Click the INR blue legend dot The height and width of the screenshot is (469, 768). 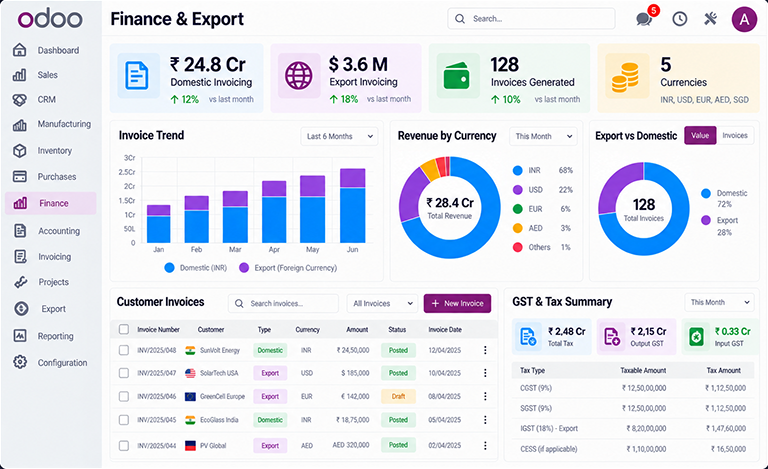[x=517, y=170]
